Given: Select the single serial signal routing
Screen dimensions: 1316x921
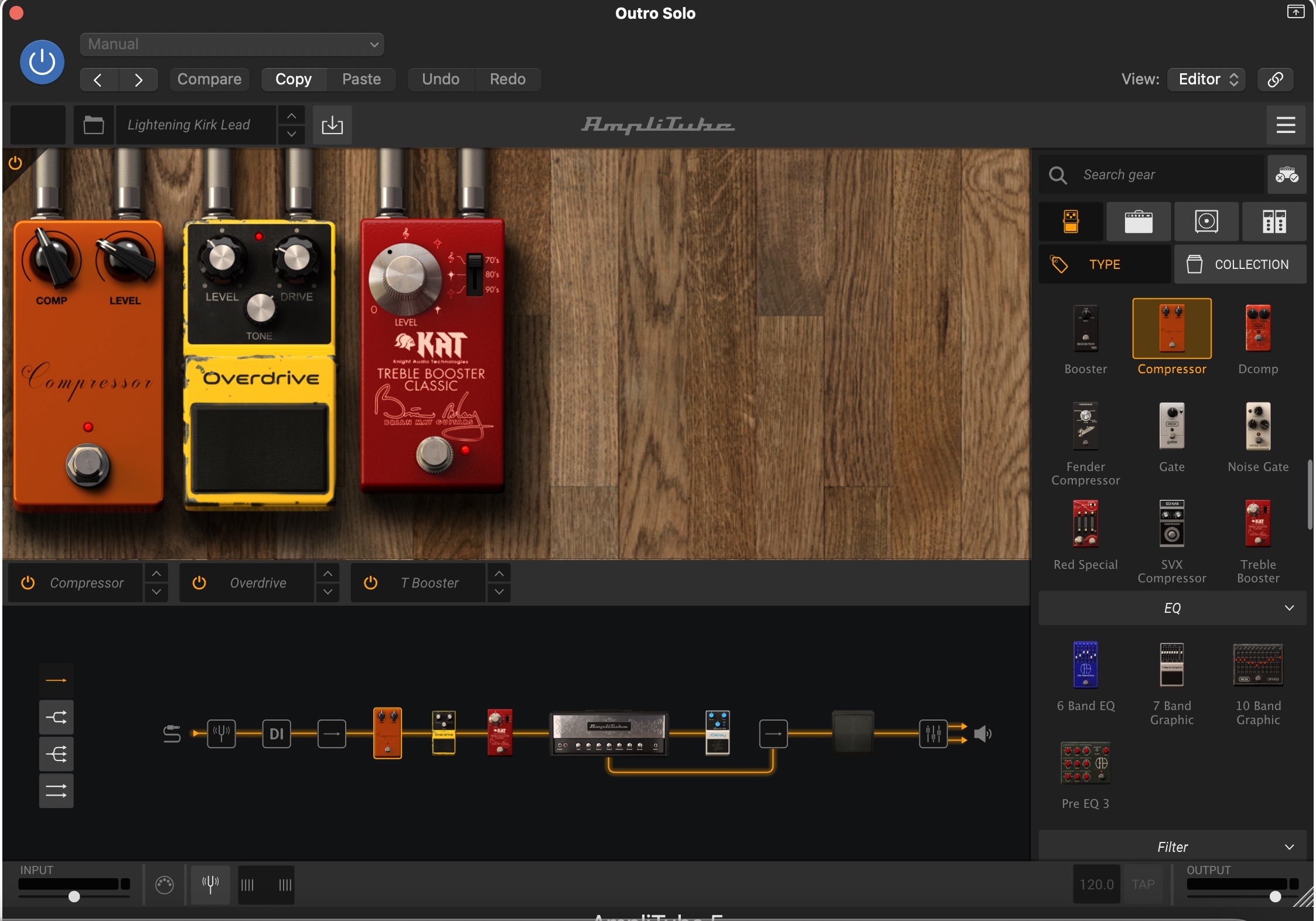Looking at the screenshot, I should pos(56,680).
